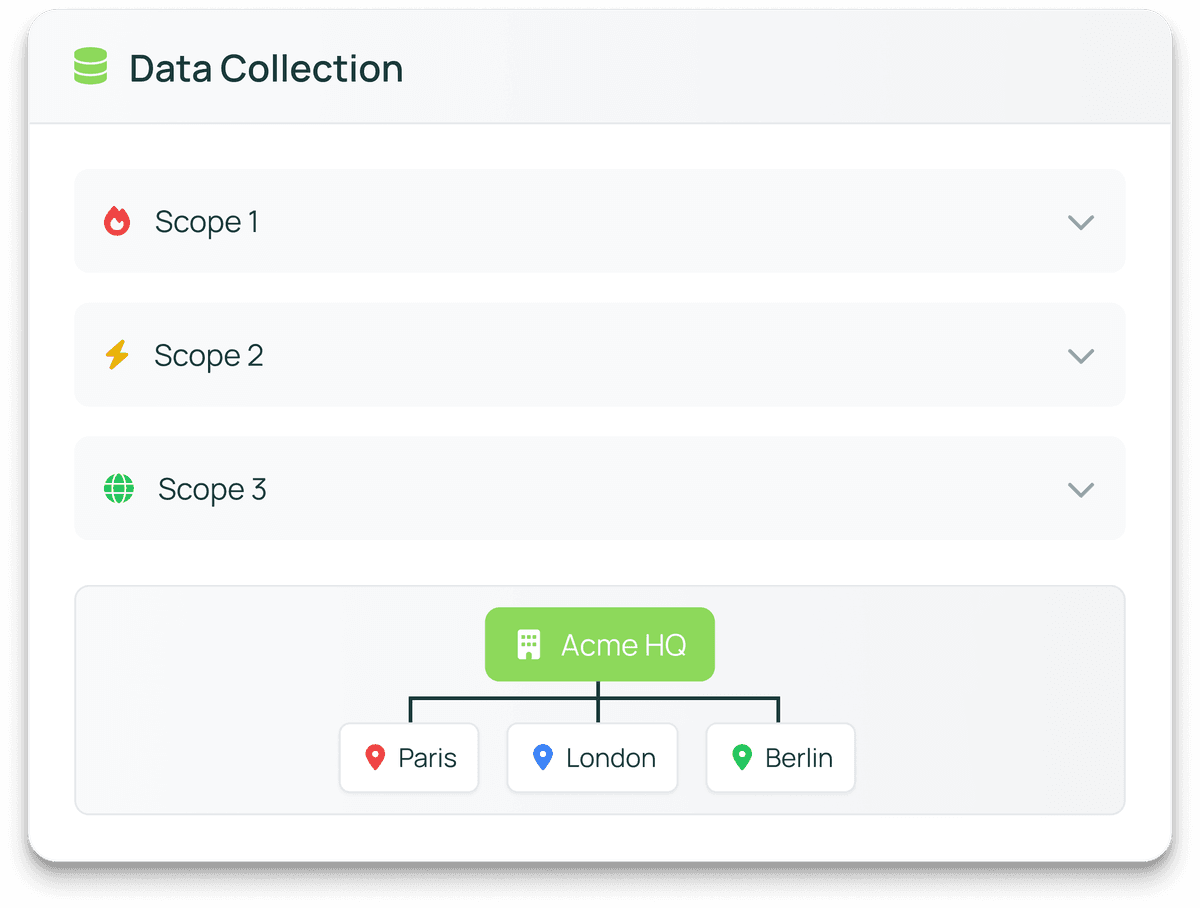Click the red flame icon for Scope 1
The width and height of the screenshot is (1200, 908).
click(x=117, y=221)
